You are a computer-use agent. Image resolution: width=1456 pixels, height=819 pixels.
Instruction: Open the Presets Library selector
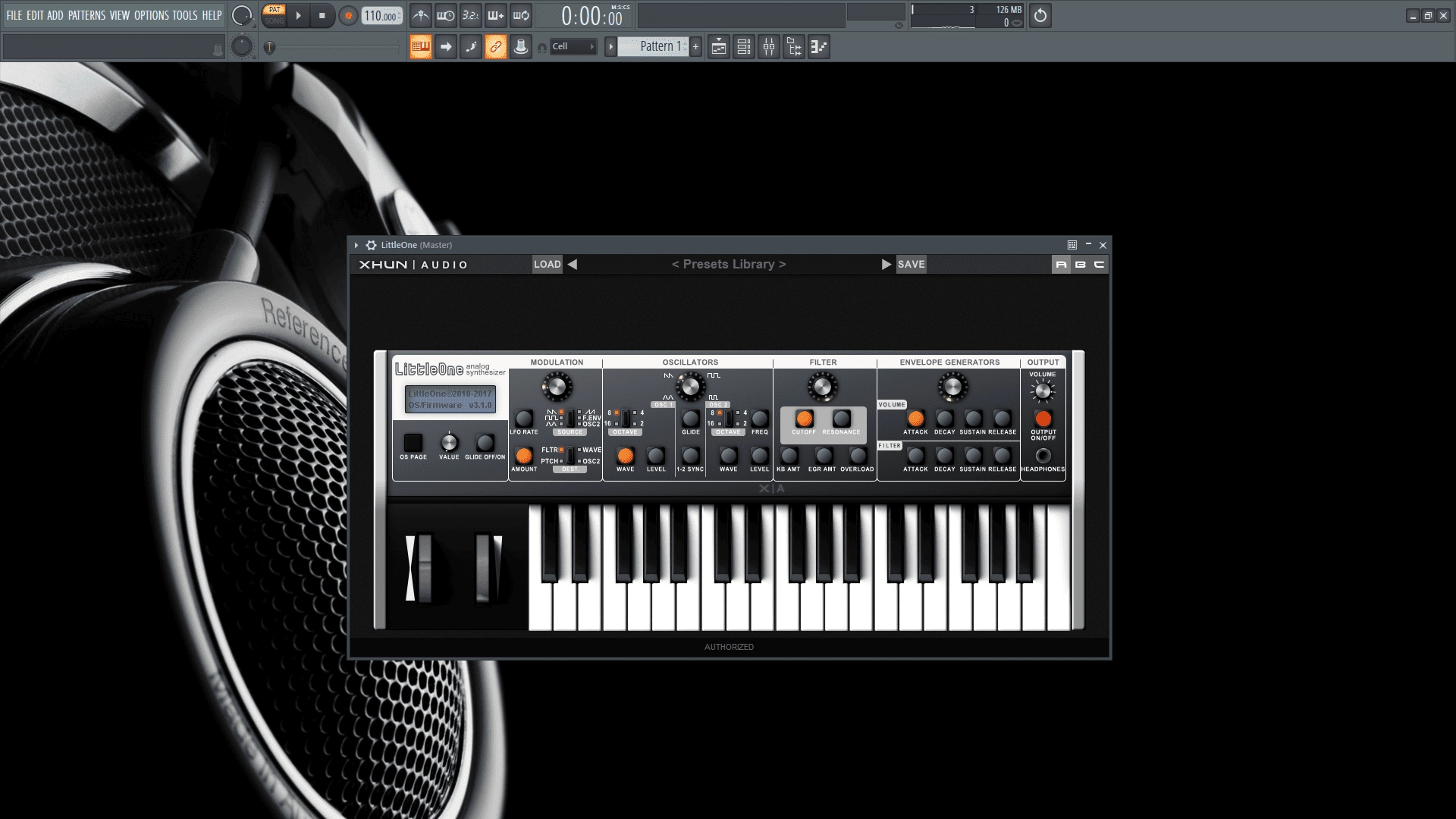point(729,264)
